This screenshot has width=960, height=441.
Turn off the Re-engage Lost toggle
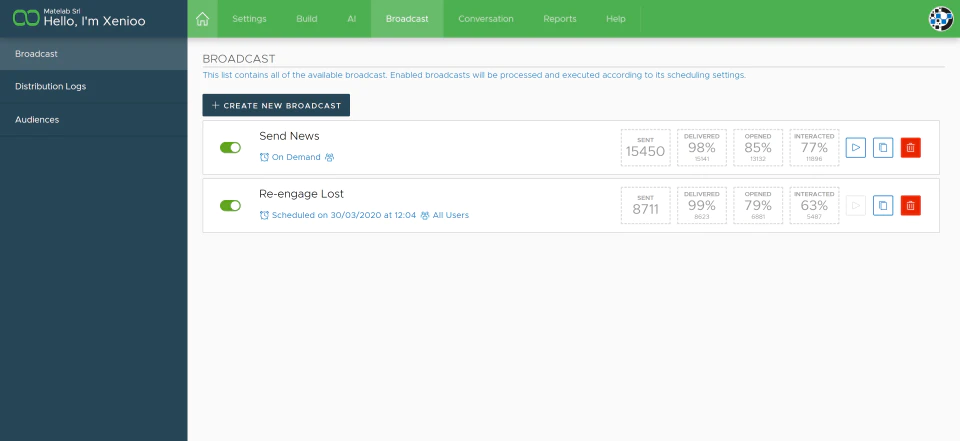pos(230,205)
